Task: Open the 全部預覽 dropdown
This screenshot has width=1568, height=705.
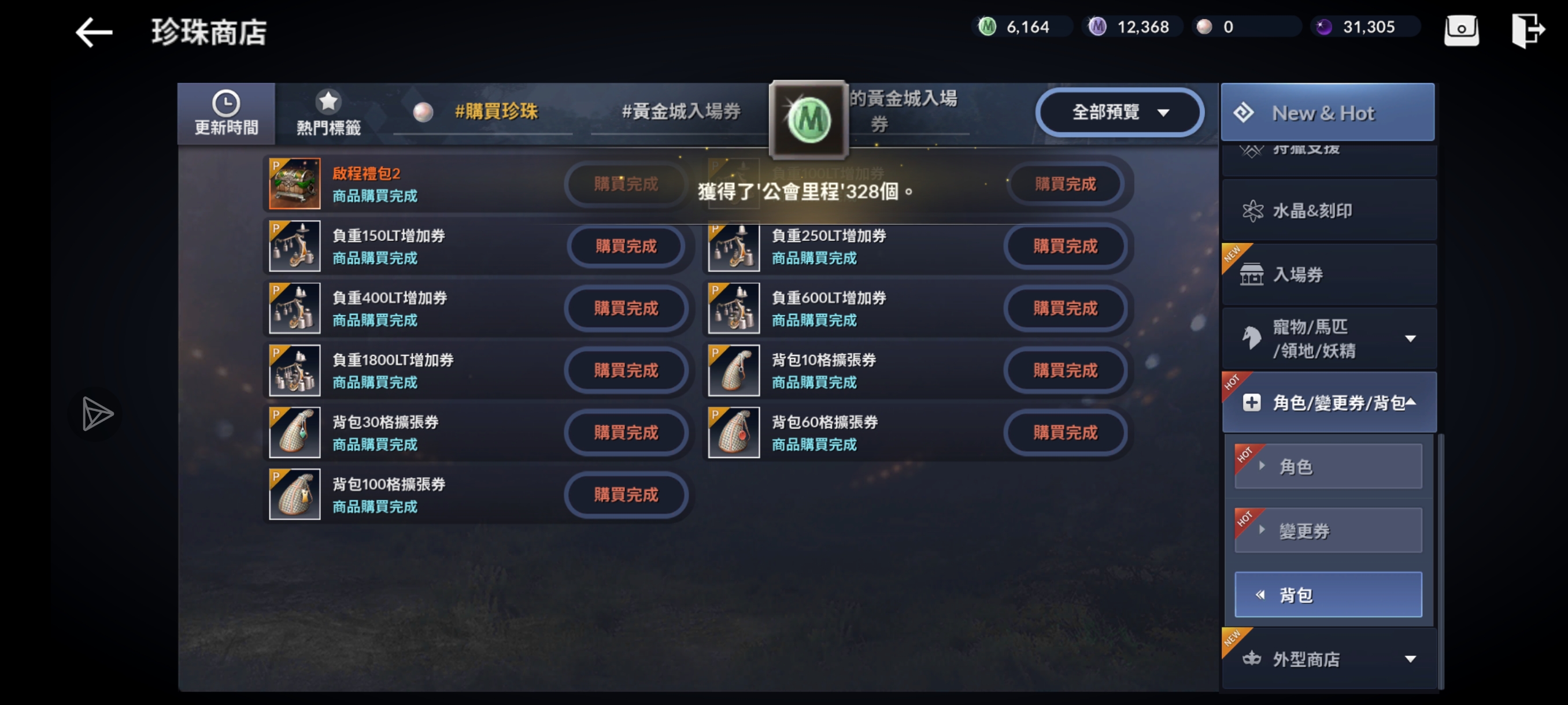Action: pos(1119,112)
